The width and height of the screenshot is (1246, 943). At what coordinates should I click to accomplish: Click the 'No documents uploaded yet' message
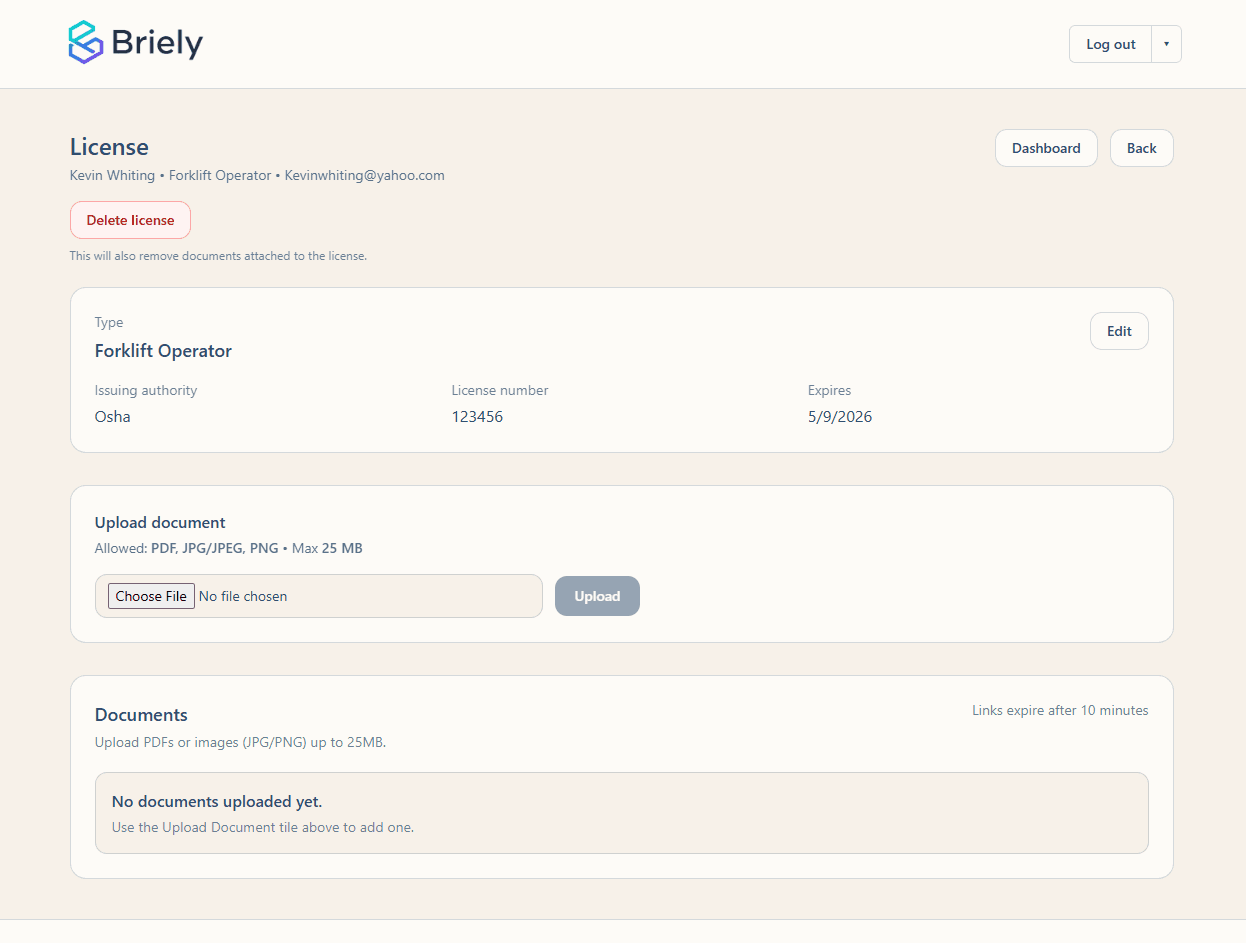pos(217,802)
